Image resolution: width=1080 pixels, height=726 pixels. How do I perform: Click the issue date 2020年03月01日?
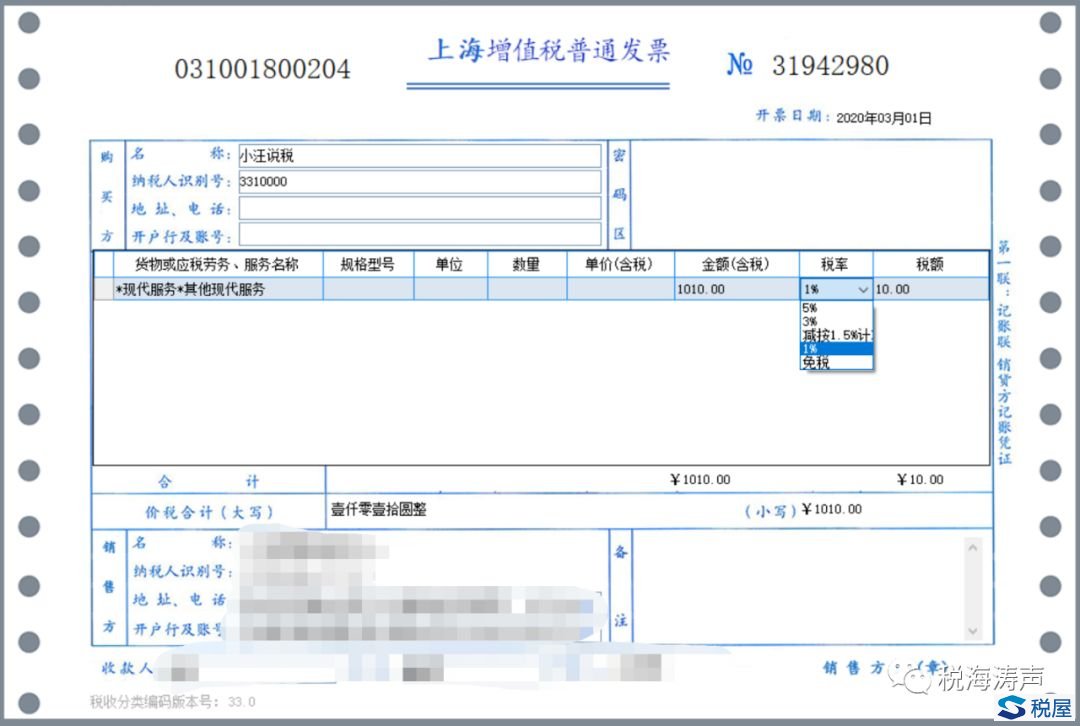(884, 118)
